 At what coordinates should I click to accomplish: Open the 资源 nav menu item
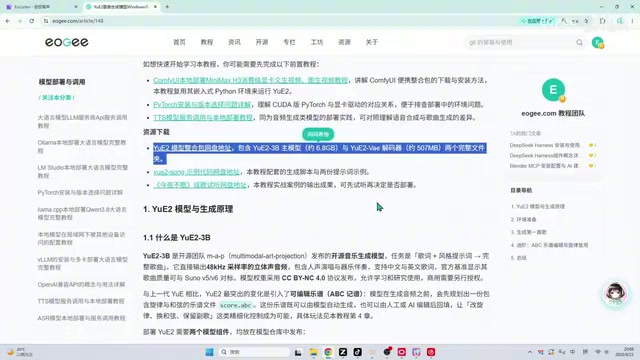[344, 42]
